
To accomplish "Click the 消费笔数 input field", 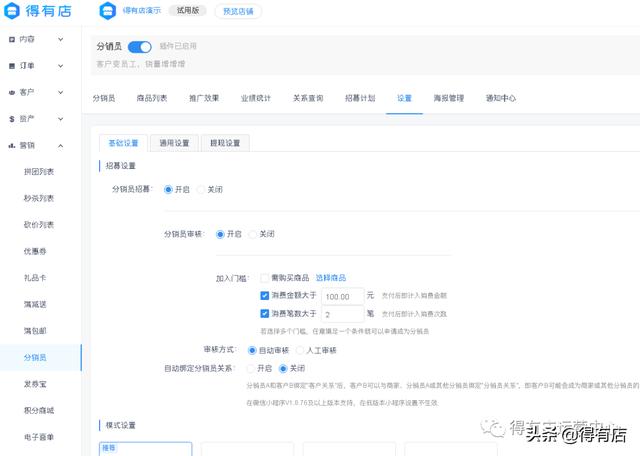I will pos(342,314).
